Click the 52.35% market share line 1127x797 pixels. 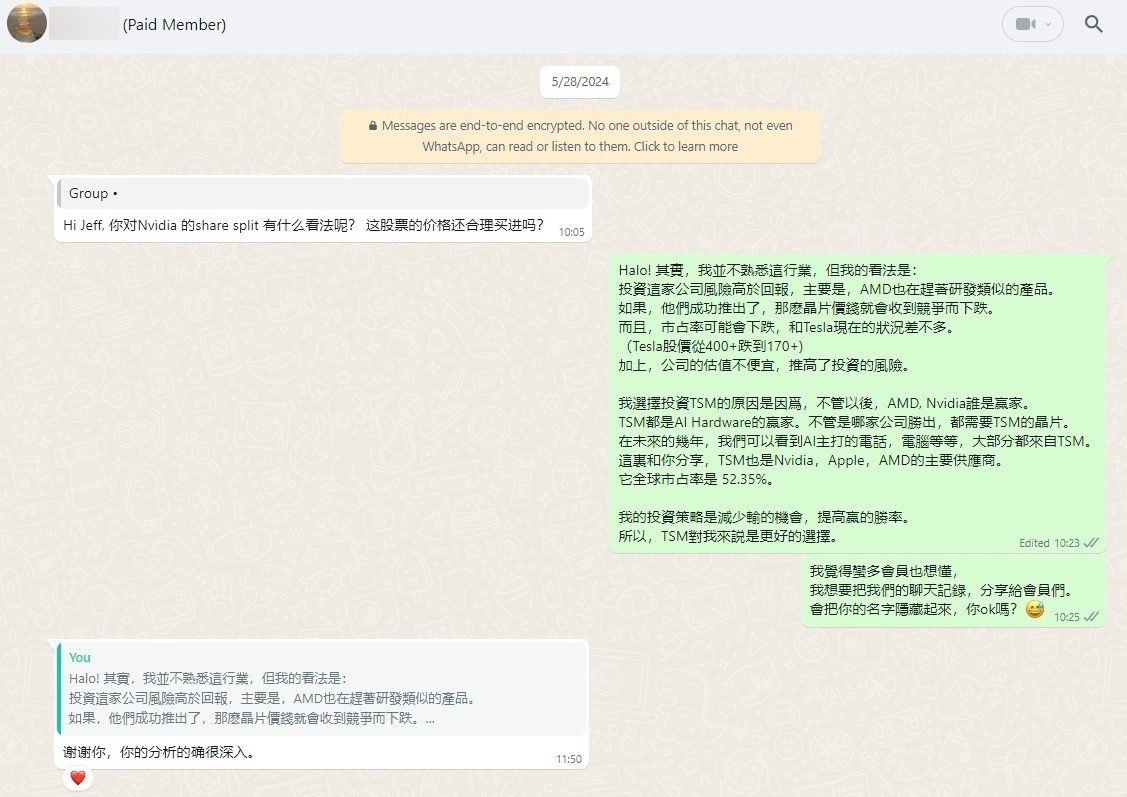pos(696,479)
